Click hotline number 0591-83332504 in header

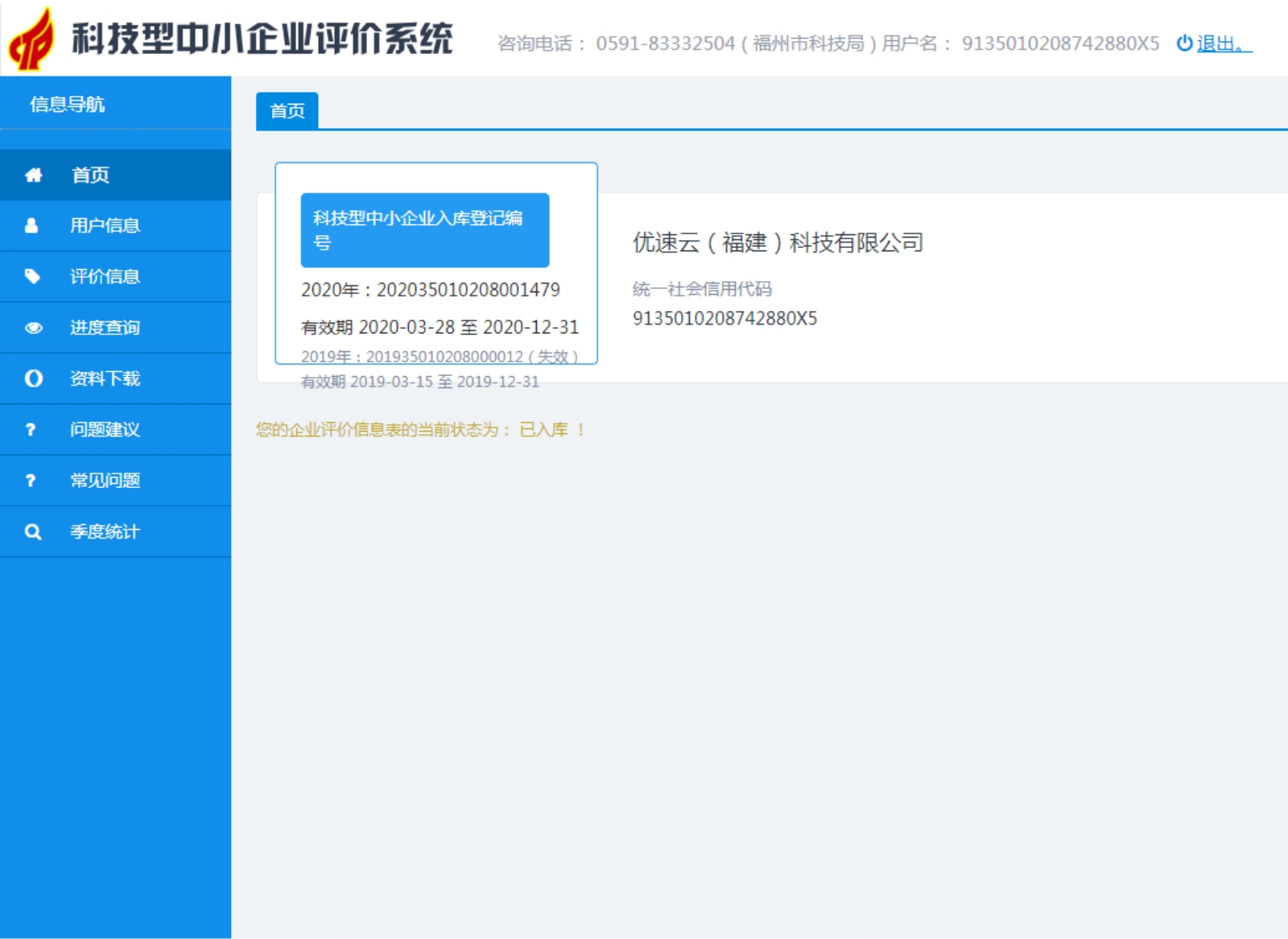(665, 43)
